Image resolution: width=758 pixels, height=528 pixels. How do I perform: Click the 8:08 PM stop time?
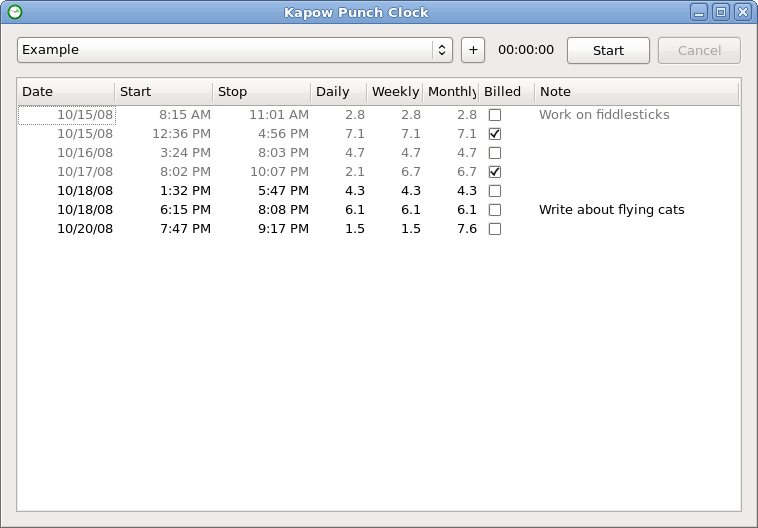(283, 210)
